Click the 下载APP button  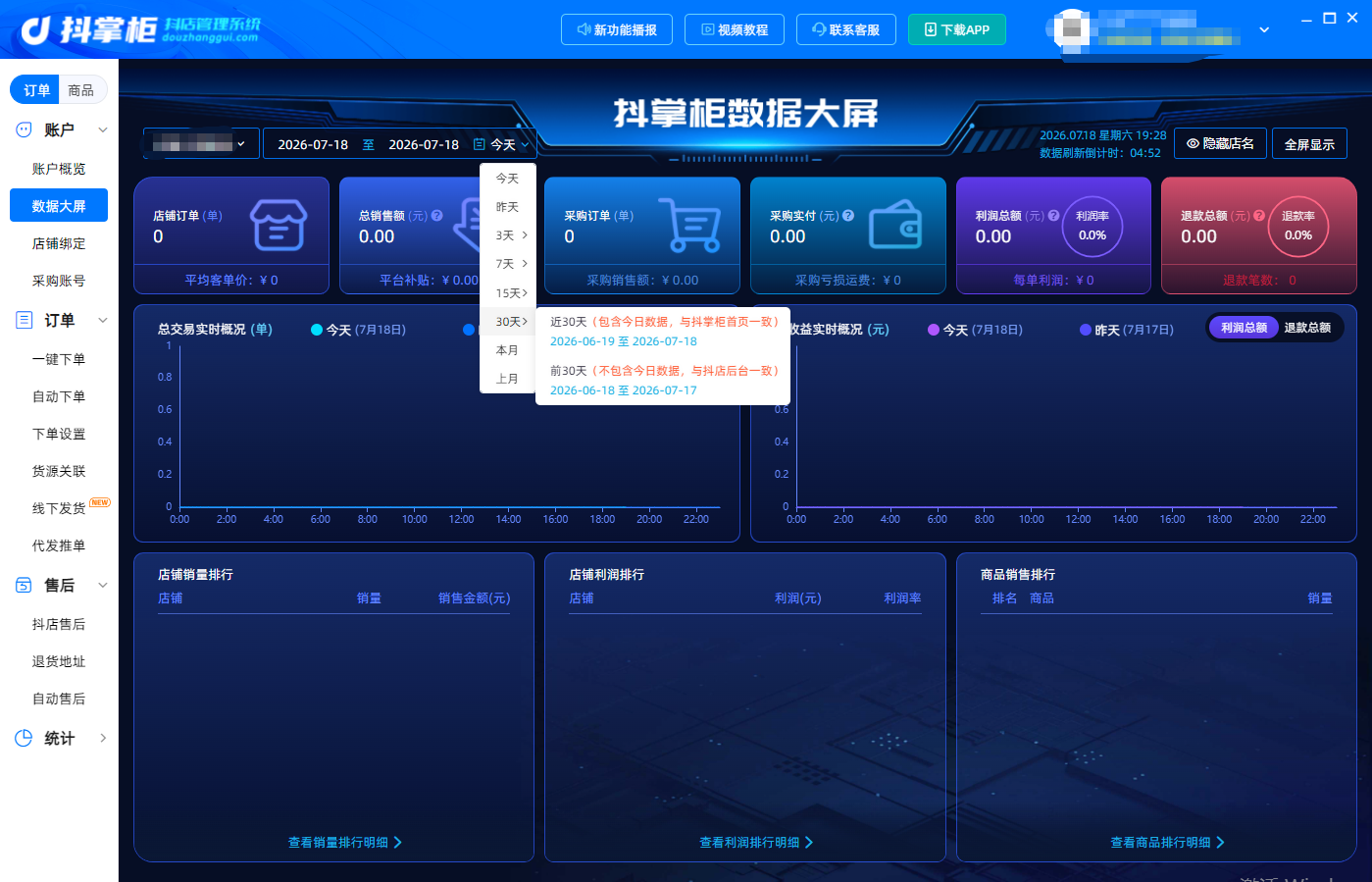(x=957, y=29)
